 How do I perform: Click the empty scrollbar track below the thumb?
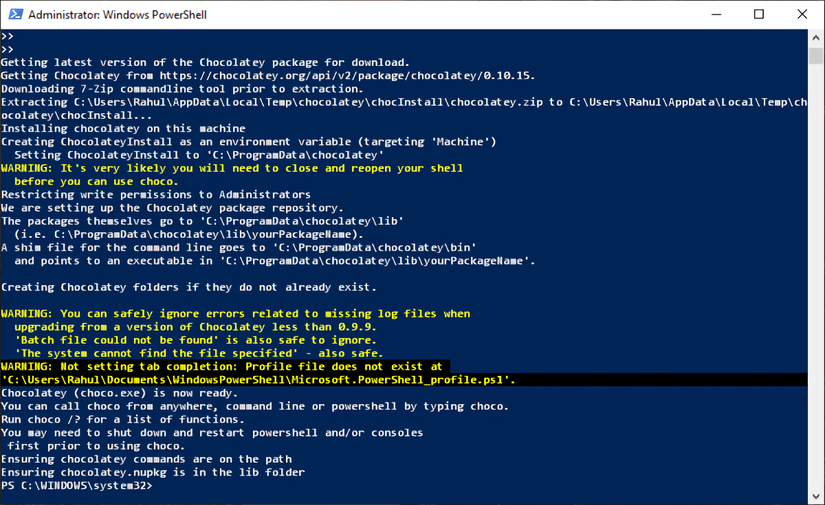[816, 300]
